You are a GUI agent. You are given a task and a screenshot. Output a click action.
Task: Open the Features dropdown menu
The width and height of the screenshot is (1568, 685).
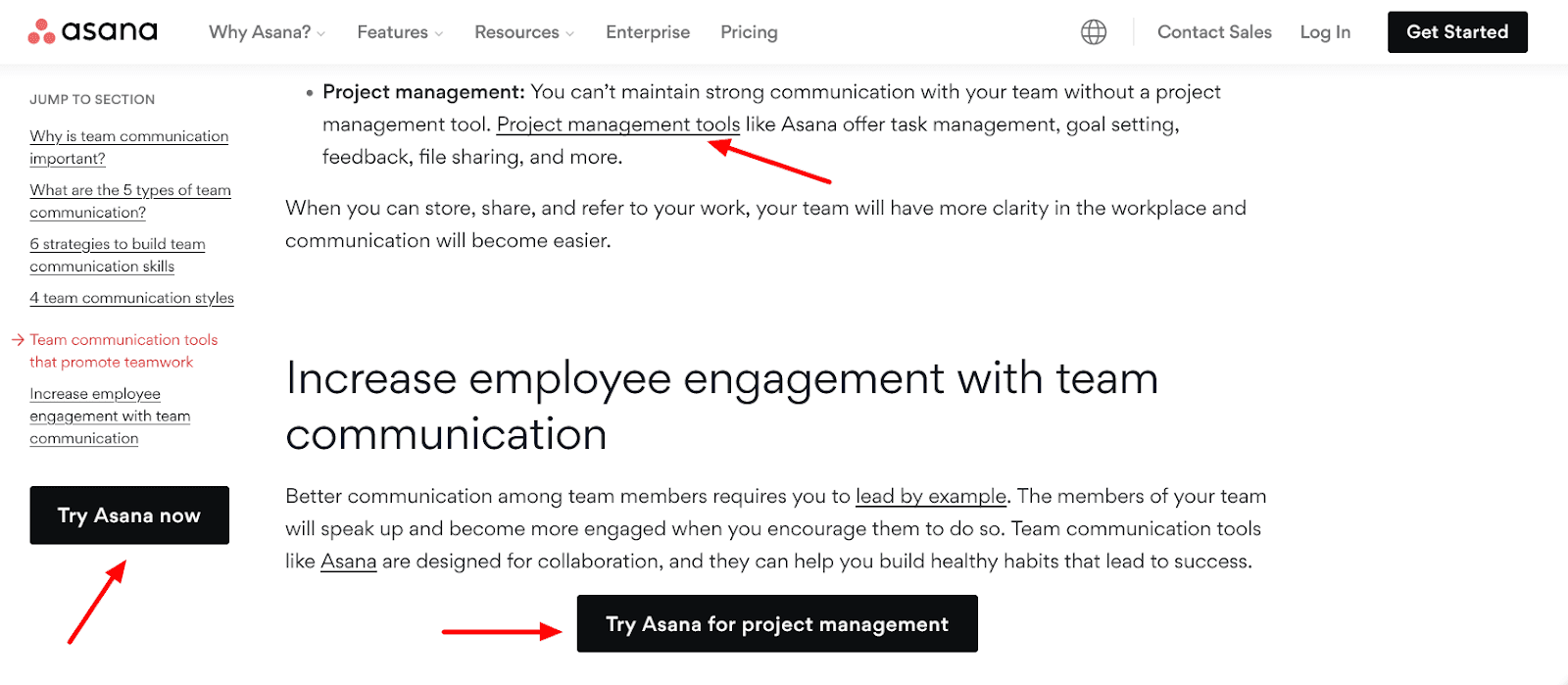[x=393, y=31]
